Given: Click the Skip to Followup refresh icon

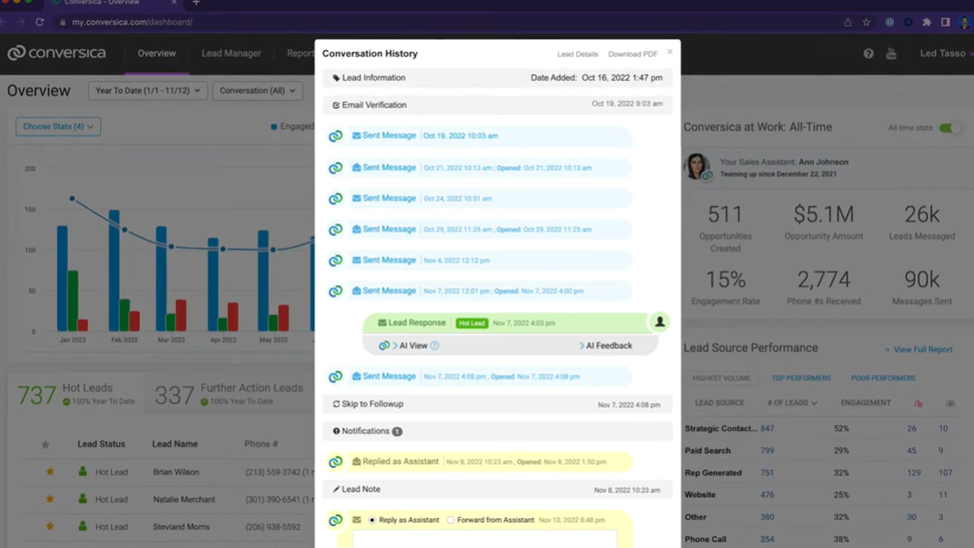Looking at the screenshot, I should [336, 404].
